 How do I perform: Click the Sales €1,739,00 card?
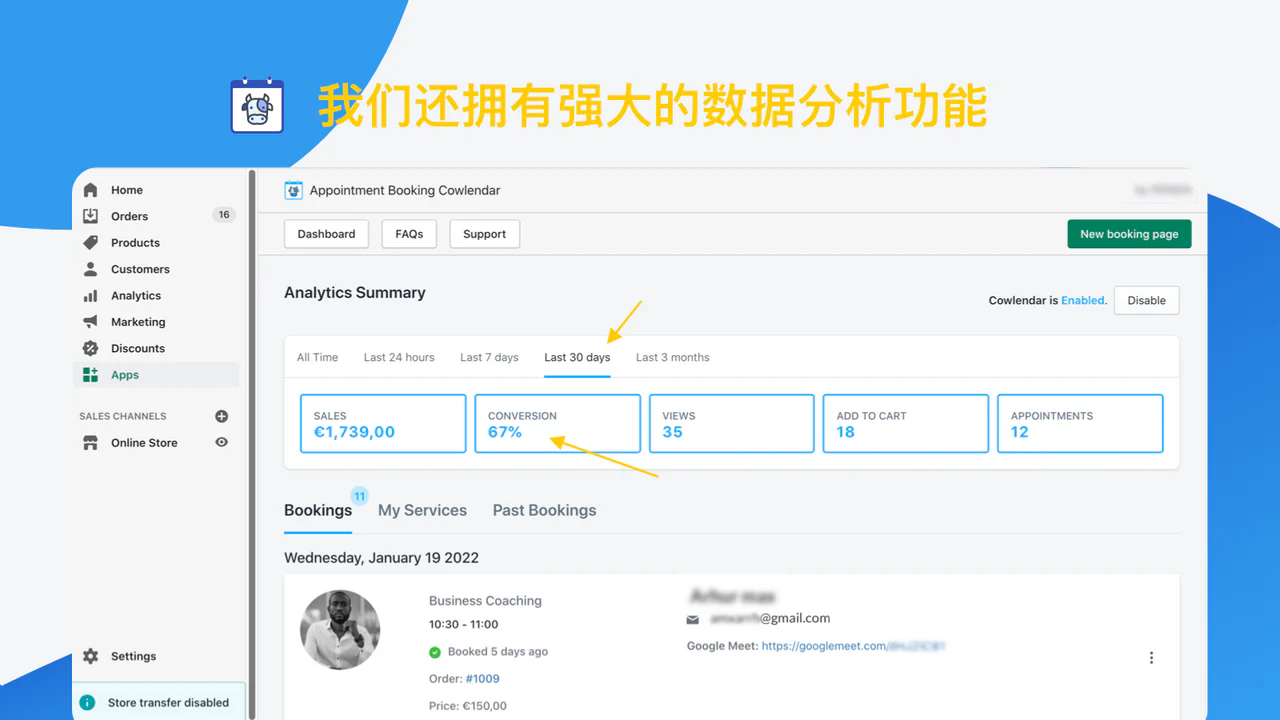tap(383, 423)
